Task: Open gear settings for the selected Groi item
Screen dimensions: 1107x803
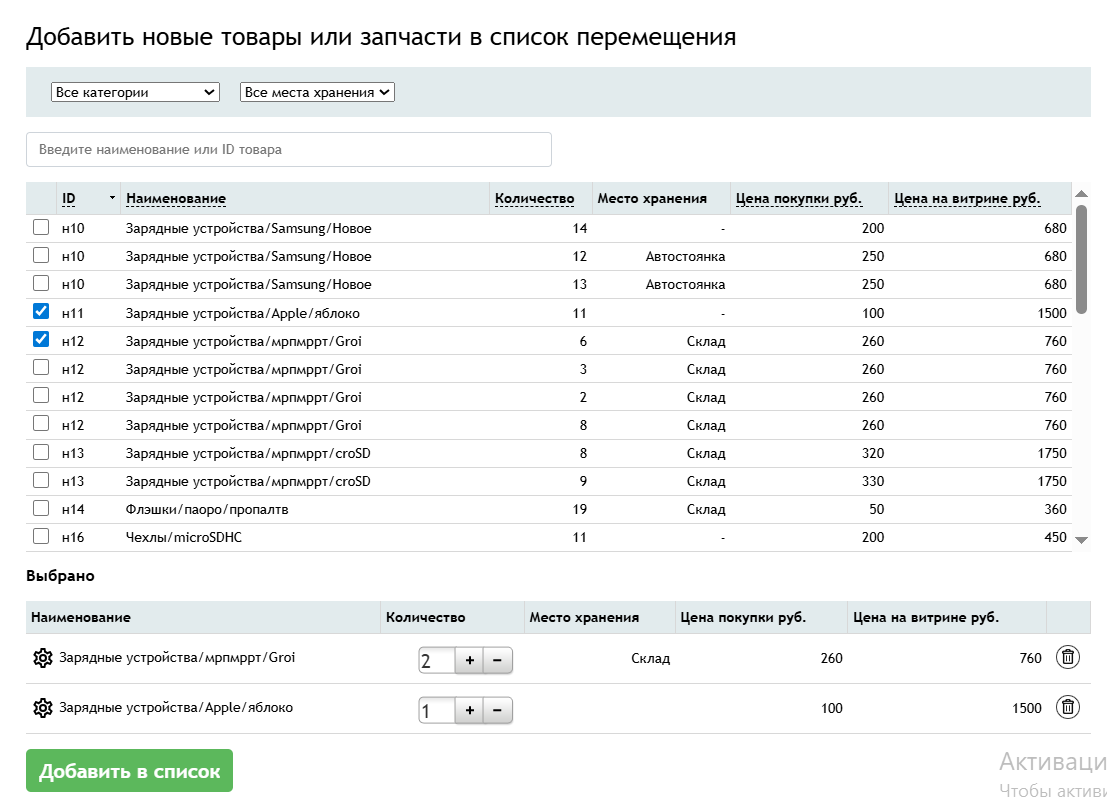Action: tap(43, 658)
